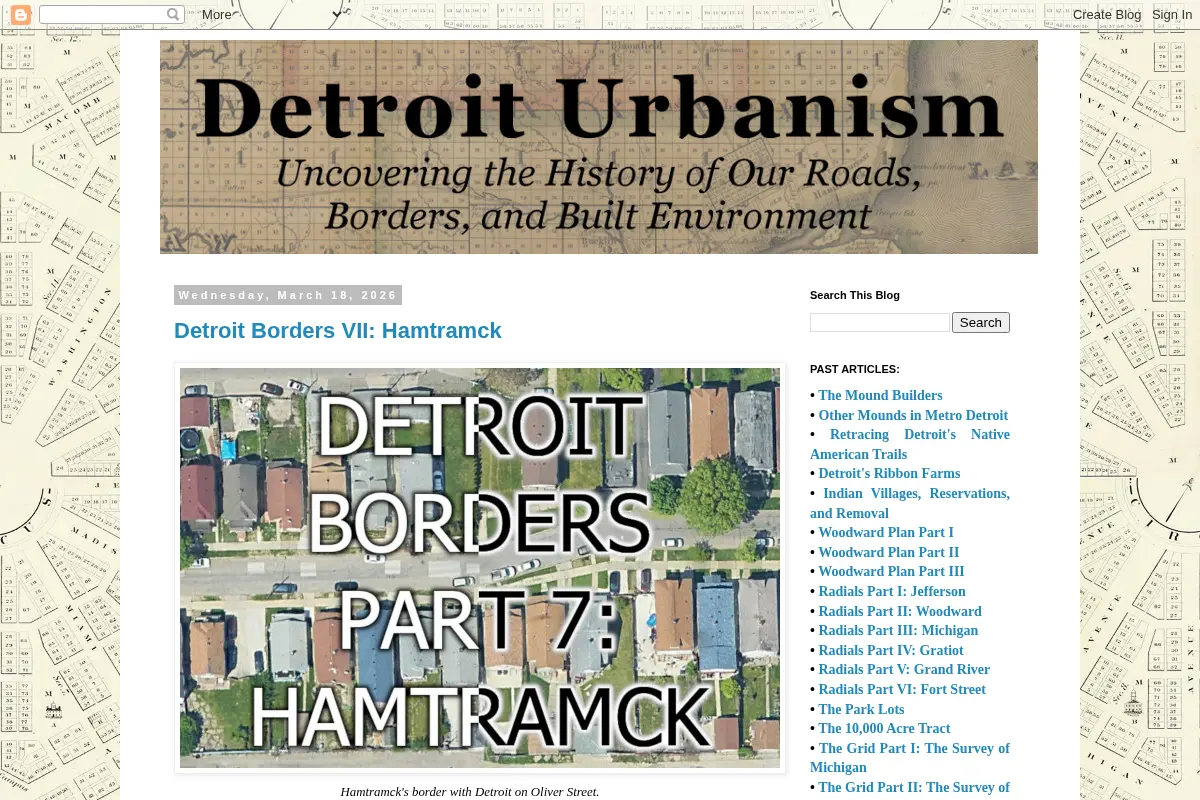Open the Detroit Borders Part 7 image

tap(480, 568)
